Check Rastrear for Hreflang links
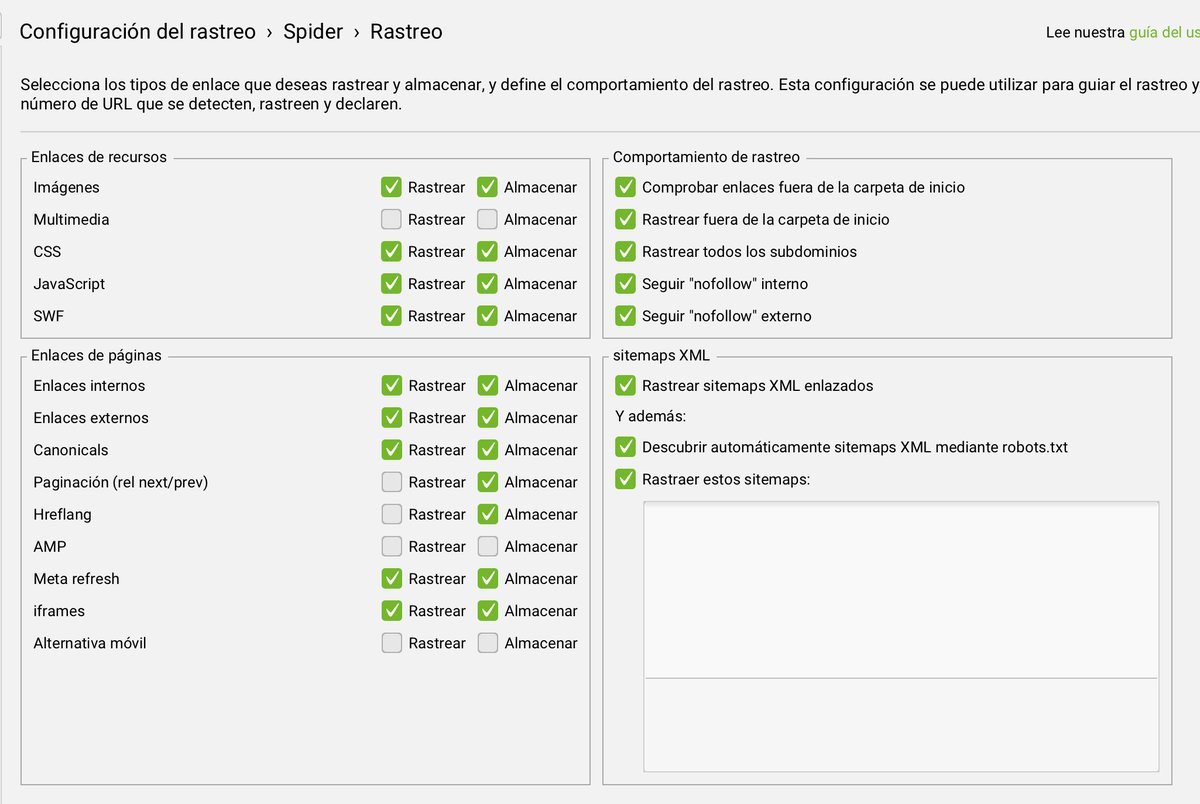 coord(391,514)
